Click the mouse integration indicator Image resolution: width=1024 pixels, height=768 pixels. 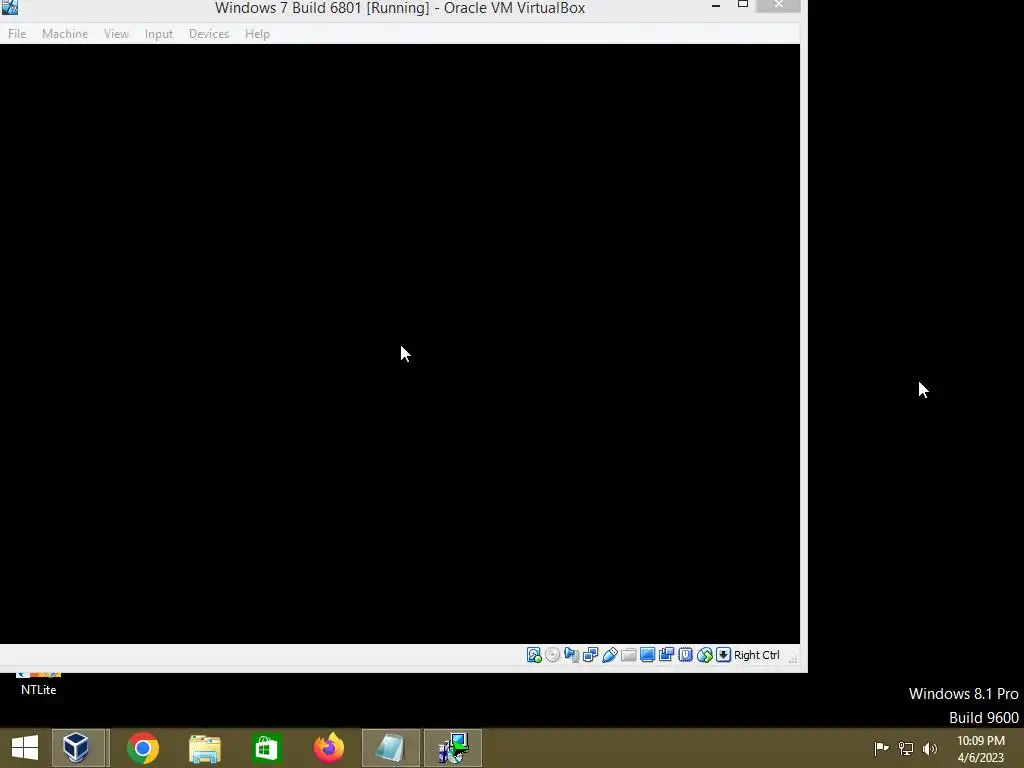[x=704, y=655]
